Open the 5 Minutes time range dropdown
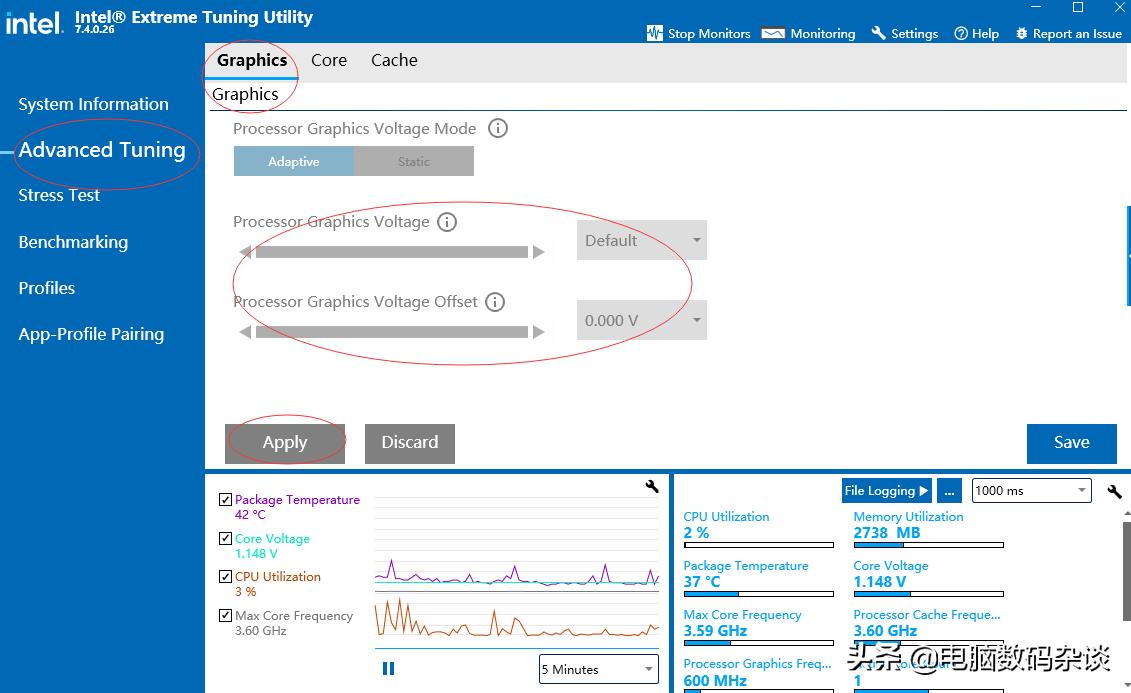1131x693 pixels. 599,669
